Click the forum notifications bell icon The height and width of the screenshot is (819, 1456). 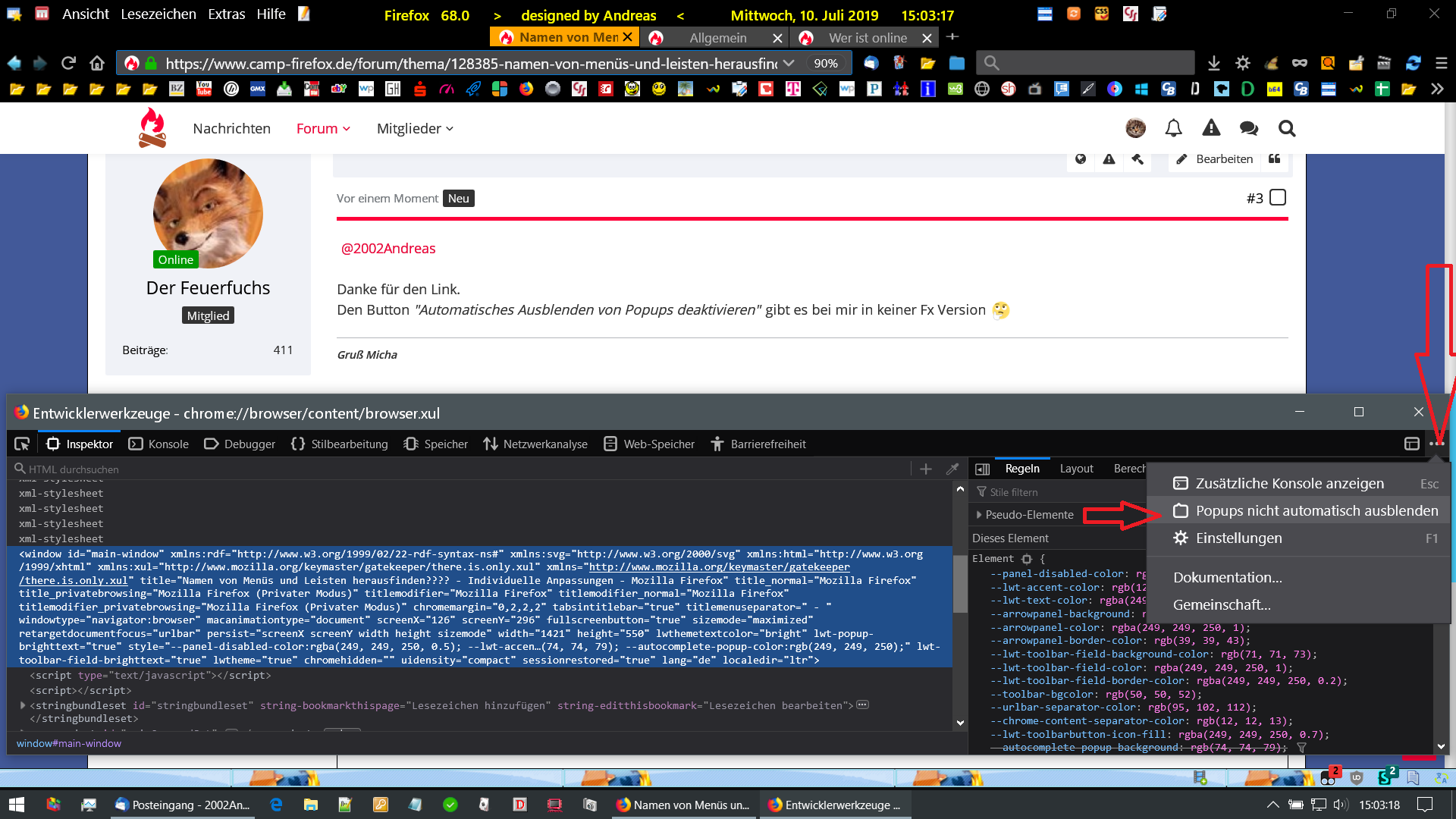point(1173,128)
